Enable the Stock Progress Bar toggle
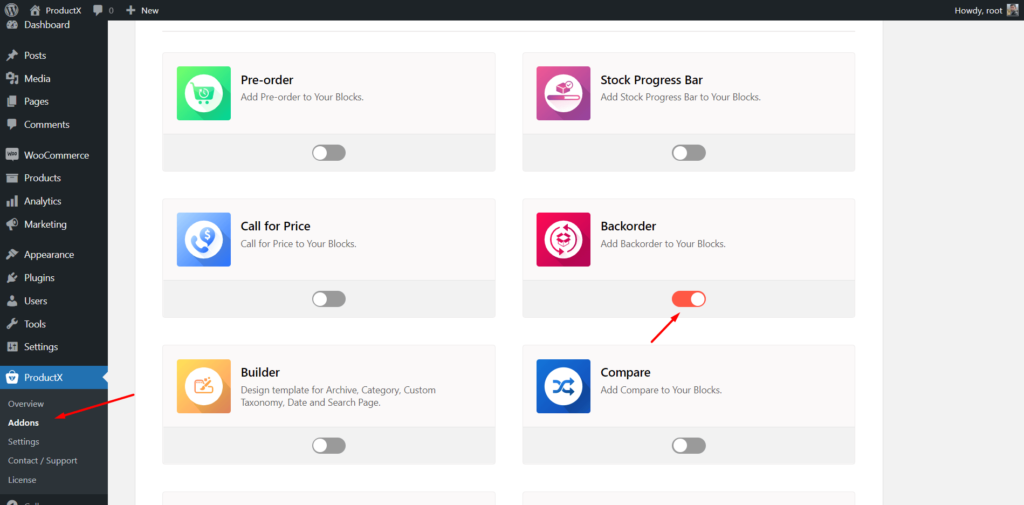 coord(689,153)
